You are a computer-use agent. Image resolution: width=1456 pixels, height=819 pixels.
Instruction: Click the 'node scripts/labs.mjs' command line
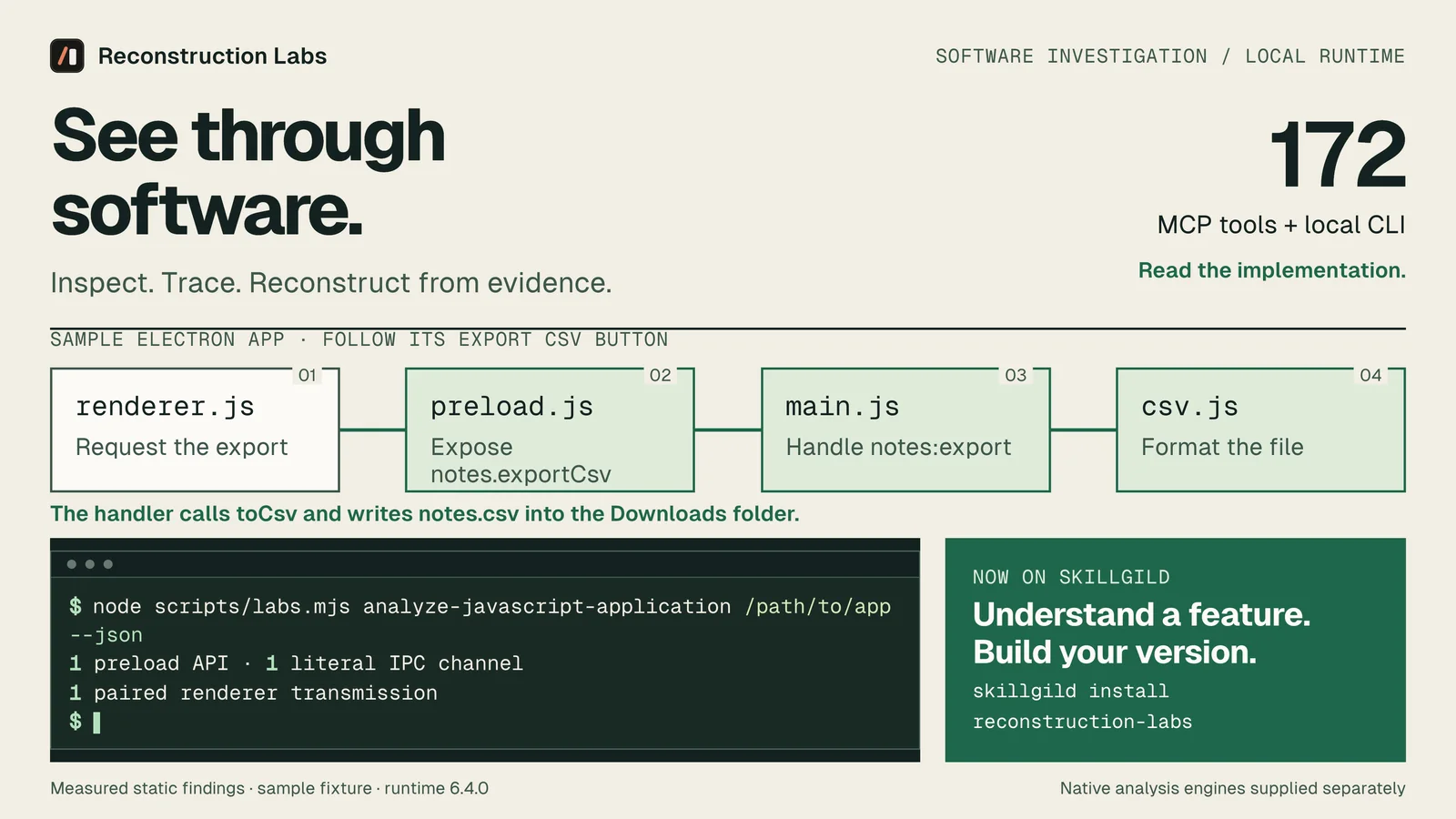(480, 621)
